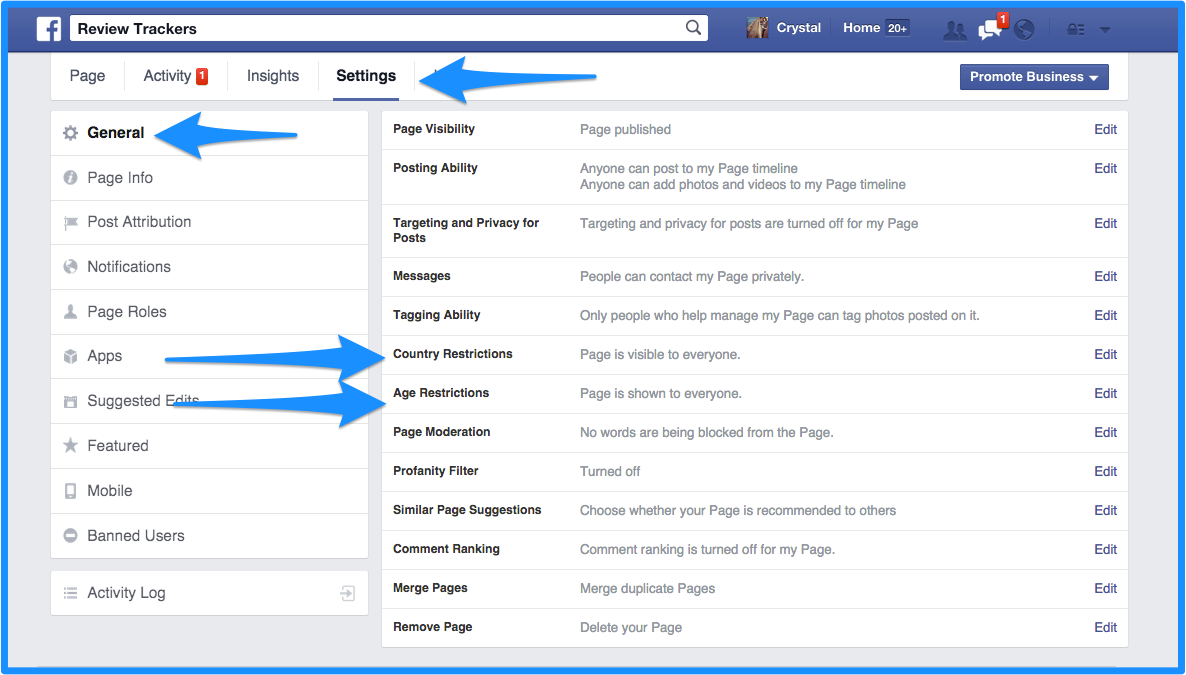
Task: Open the messages icon with notification badge
Action: click(x=990, y=29)
